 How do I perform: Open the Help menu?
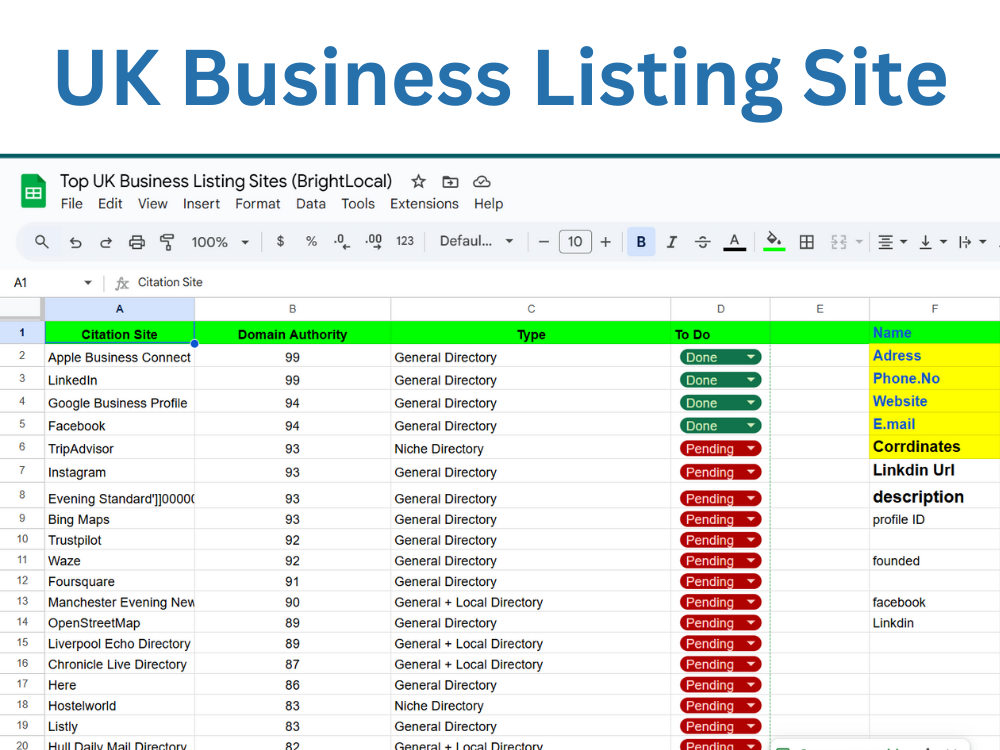(x=488, y=203)
